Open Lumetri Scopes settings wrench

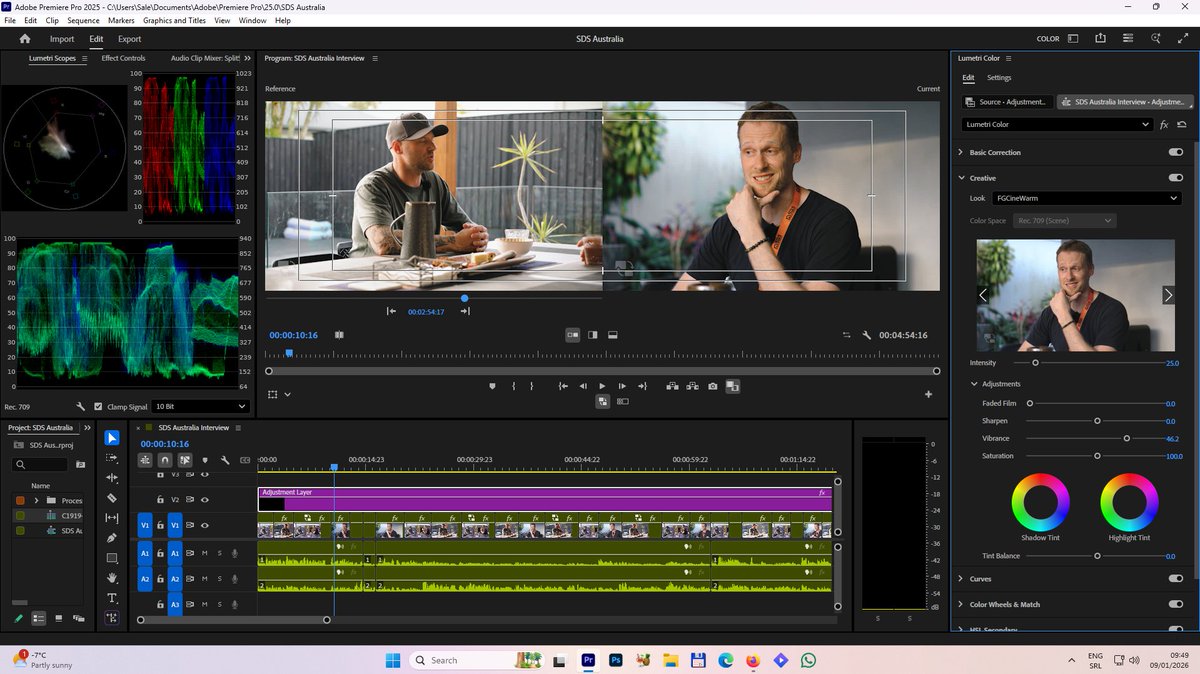(x=80, y=407)
